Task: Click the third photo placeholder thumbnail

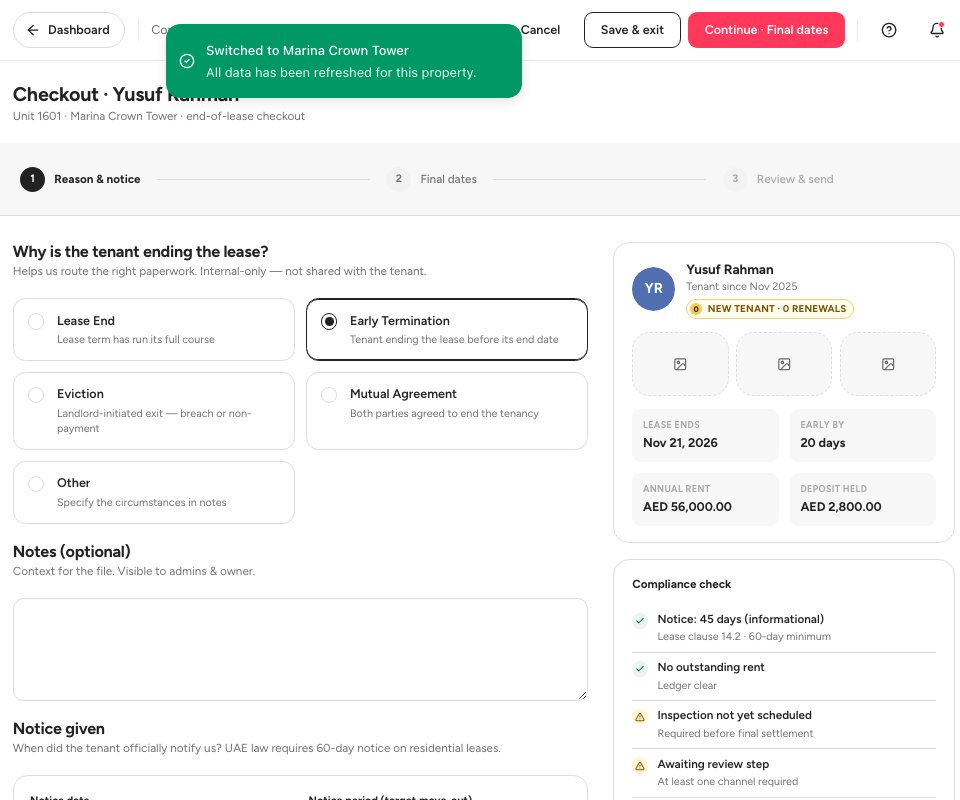Action: pos(888,364)
